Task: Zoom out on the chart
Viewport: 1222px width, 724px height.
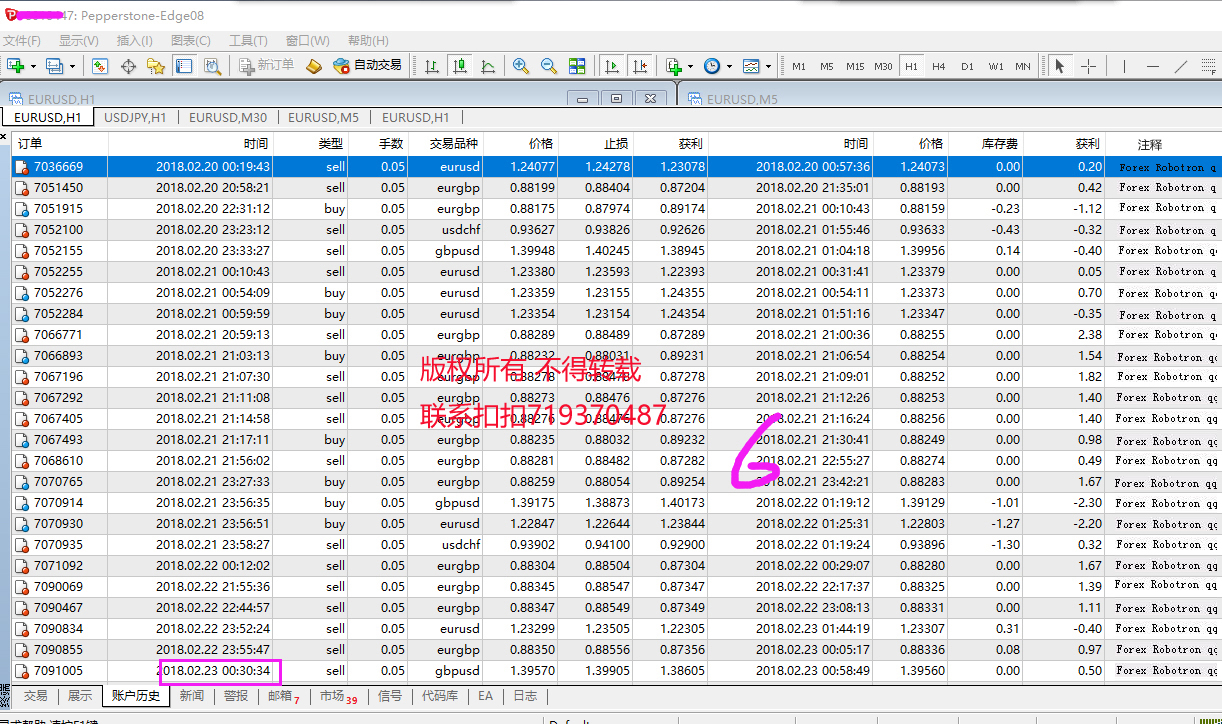Action: tap(548, 66)
